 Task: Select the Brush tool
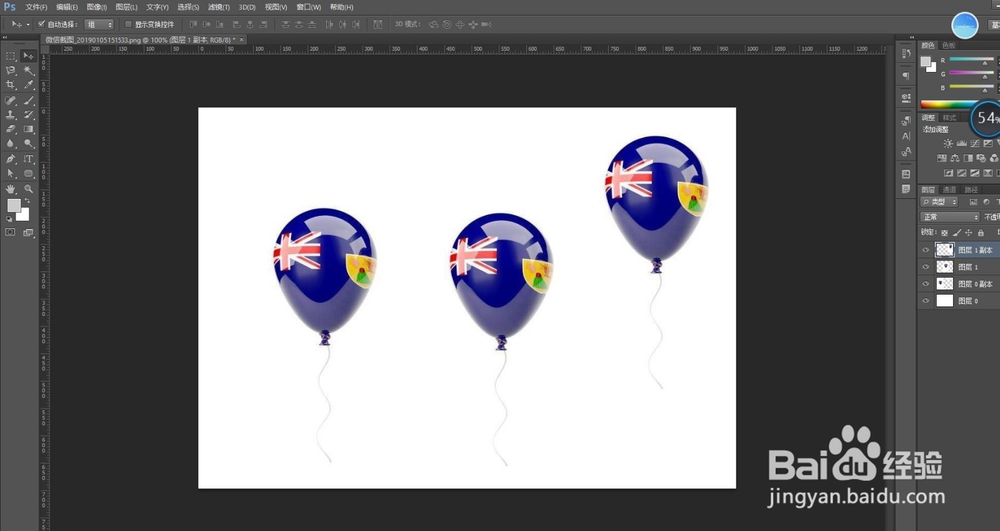pyautogui.click(x=28, y=101)
